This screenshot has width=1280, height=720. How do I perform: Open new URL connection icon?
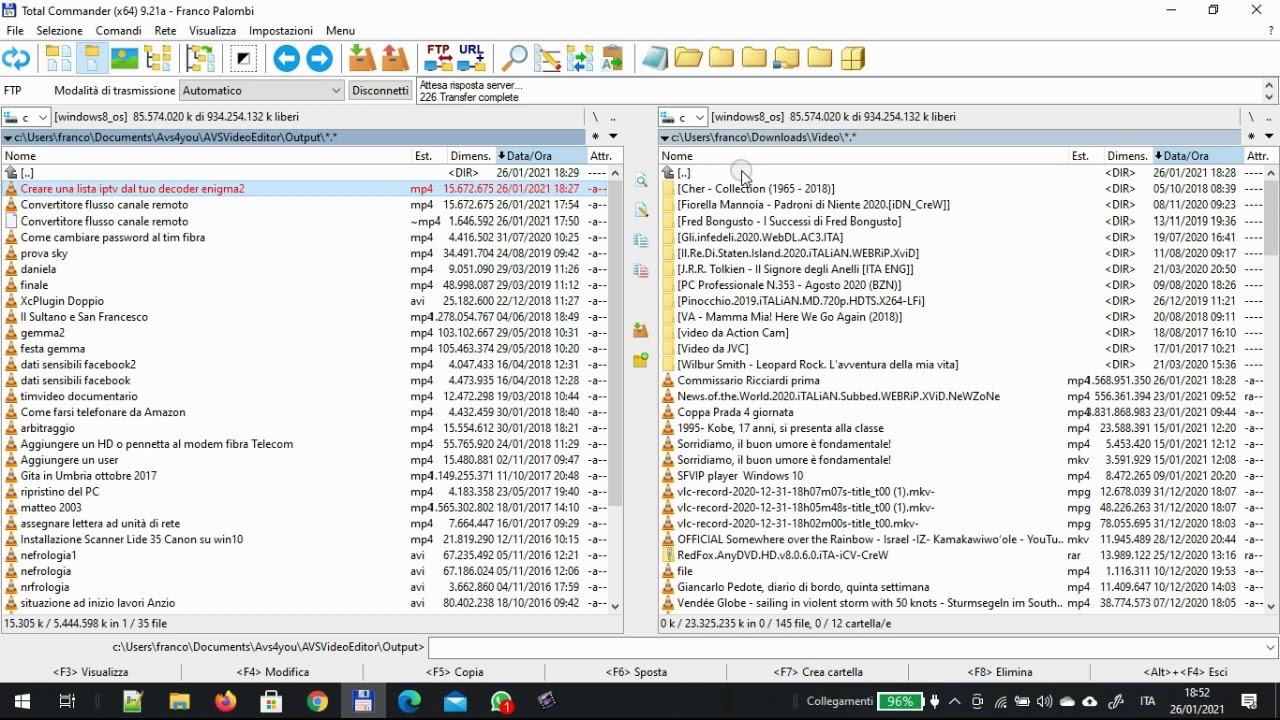click(x=472, y=59)
